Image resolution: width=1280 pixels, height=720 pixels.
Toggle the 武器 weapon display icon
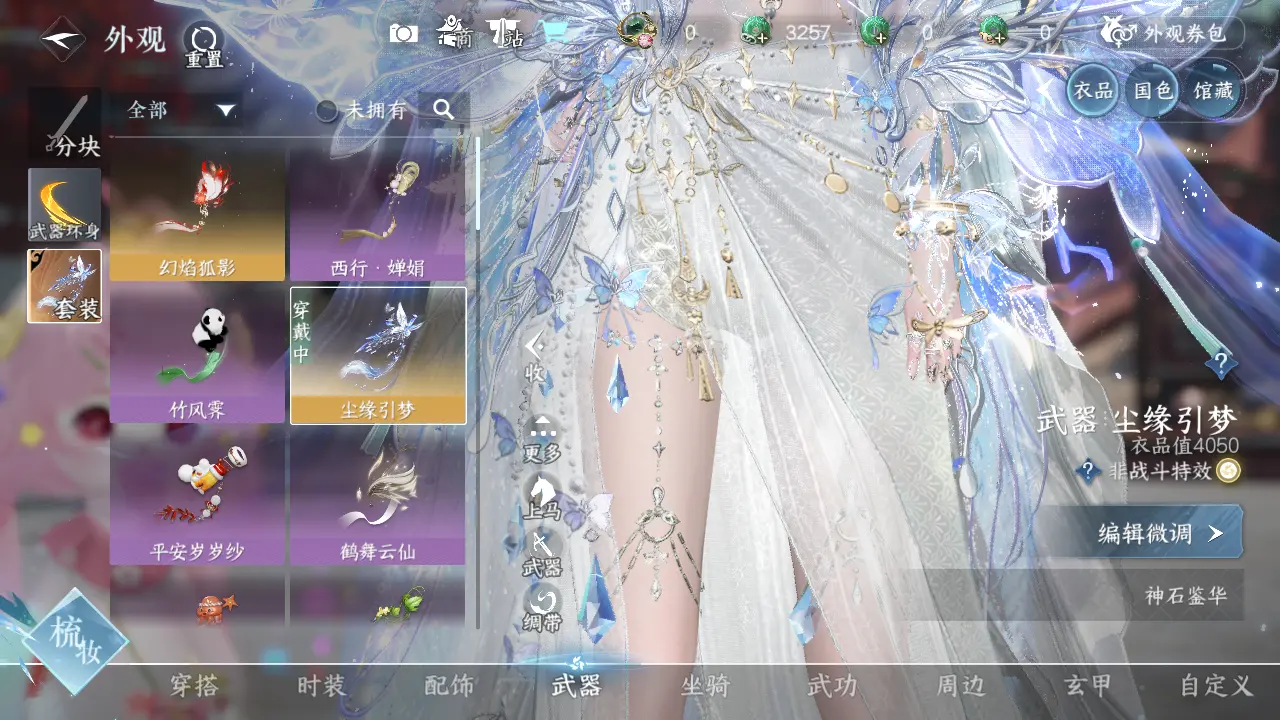542,554
